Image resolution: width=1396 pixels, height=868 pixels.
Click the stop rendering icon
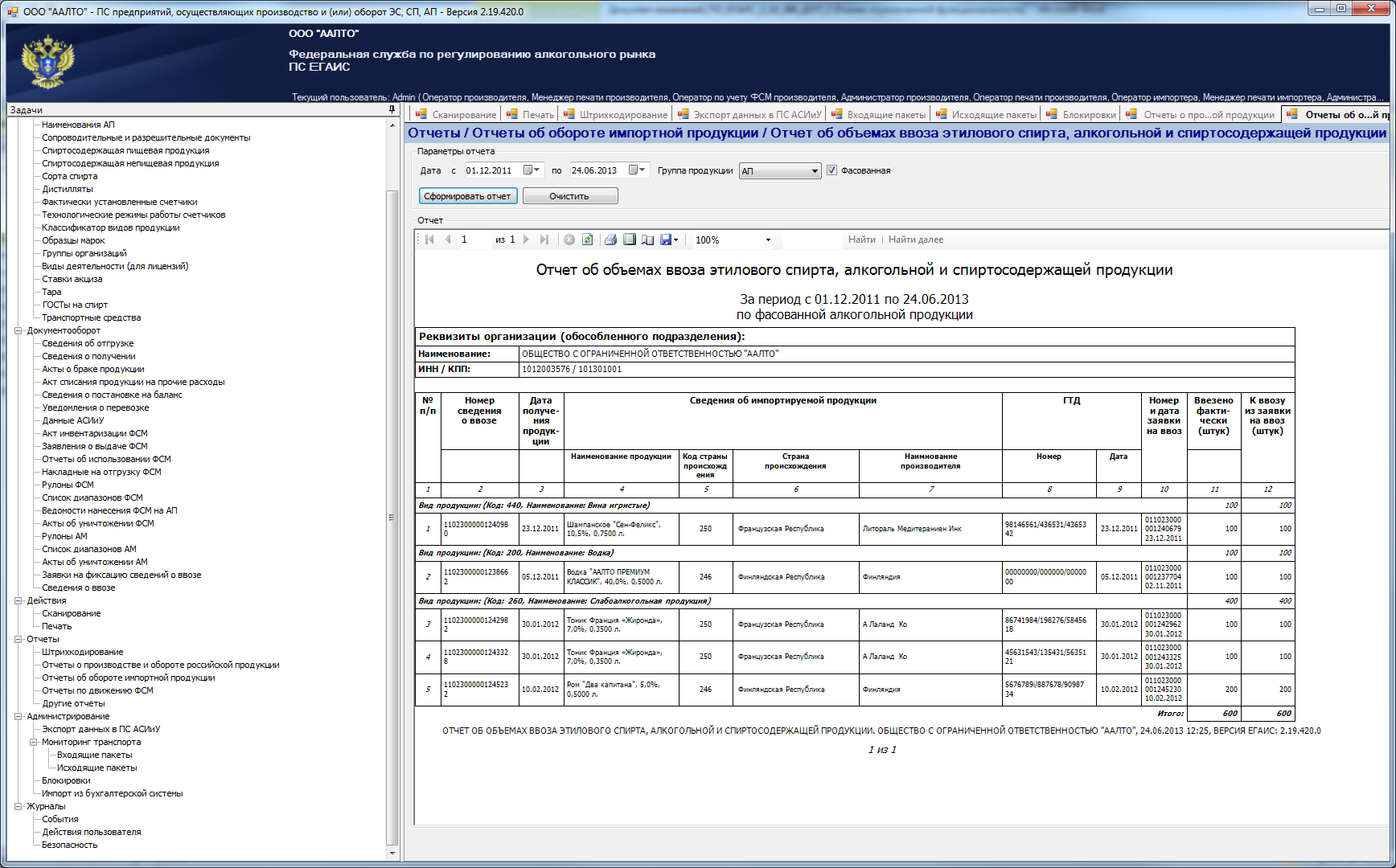(569, 240)
